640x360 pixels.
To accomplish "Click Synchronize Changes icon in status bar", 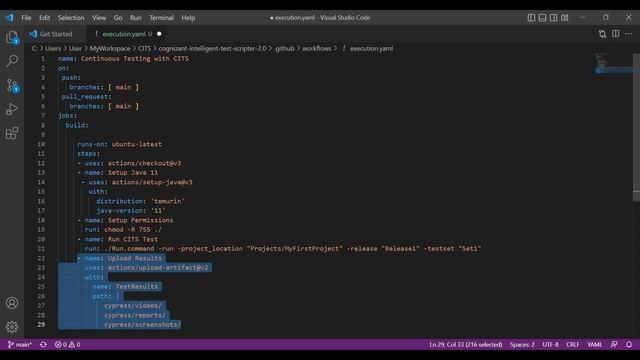I will click(43, 345).
